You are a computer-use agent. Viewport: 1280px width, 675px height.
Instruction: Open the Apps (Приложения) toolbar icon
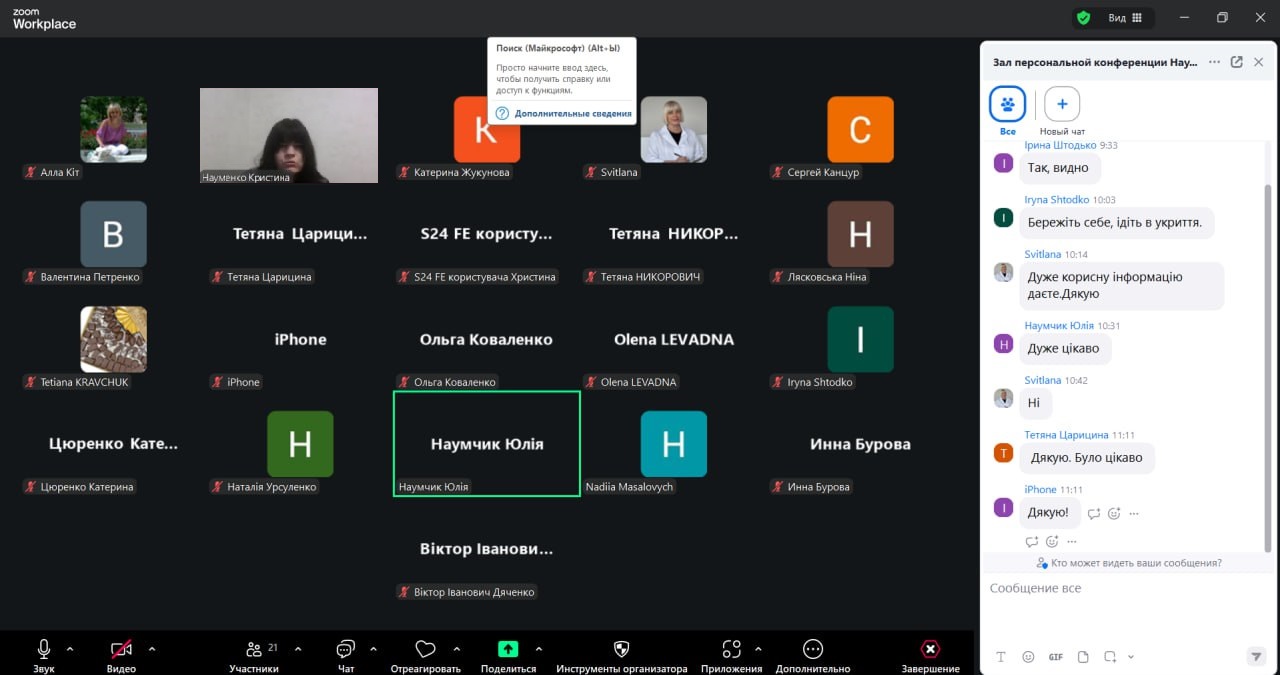(731, 649)
